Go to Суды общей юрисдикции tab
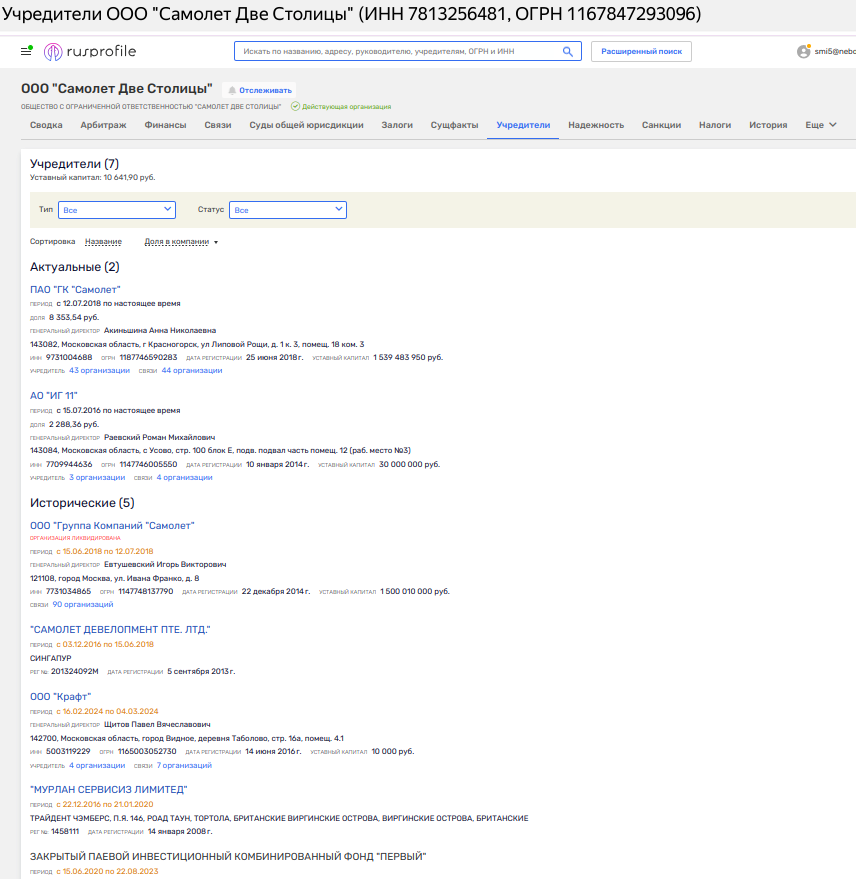 pyautogui.click(x=307, y=125)
